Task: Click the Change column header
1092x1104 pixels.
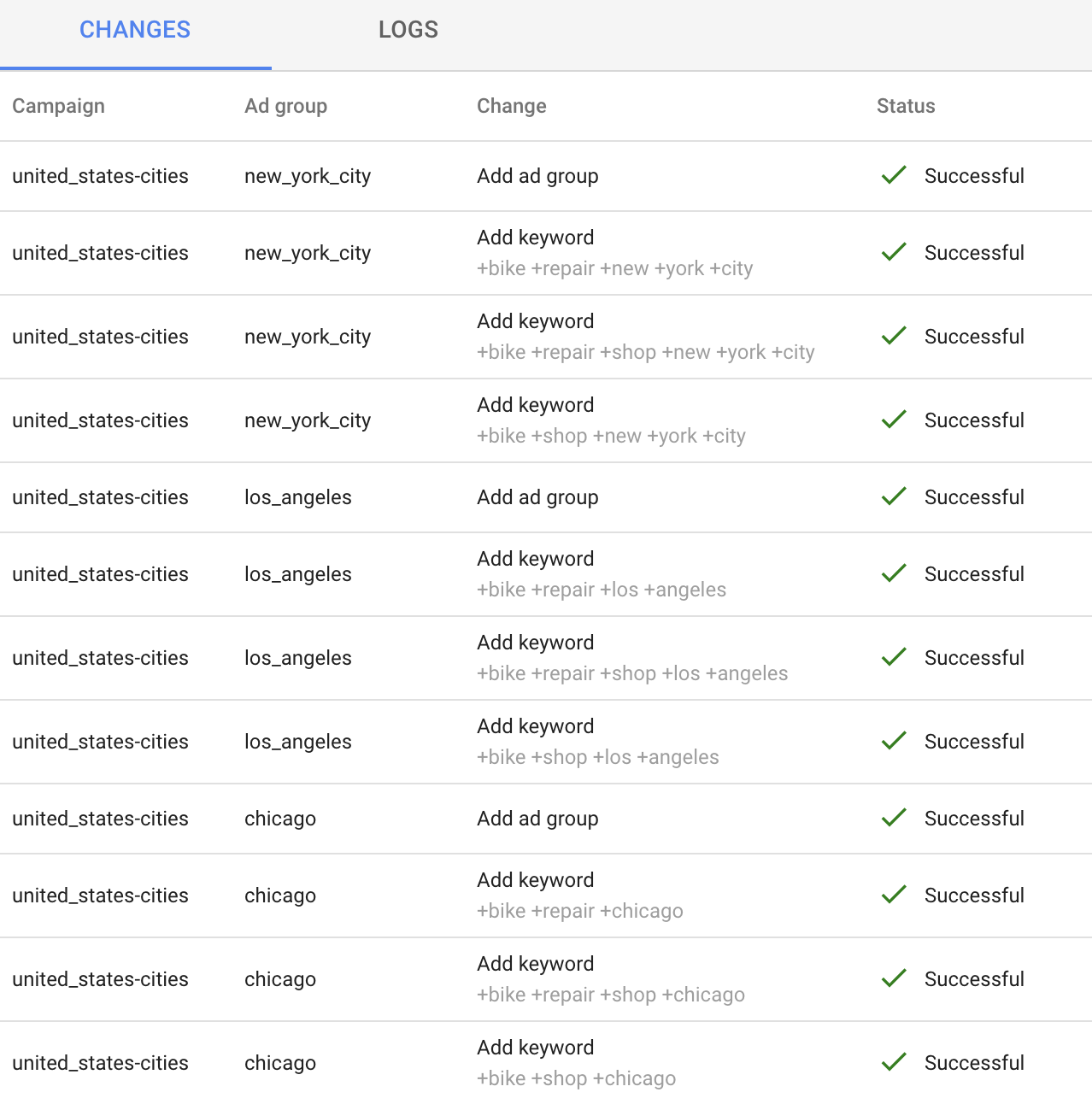Action: click(511, 106)
